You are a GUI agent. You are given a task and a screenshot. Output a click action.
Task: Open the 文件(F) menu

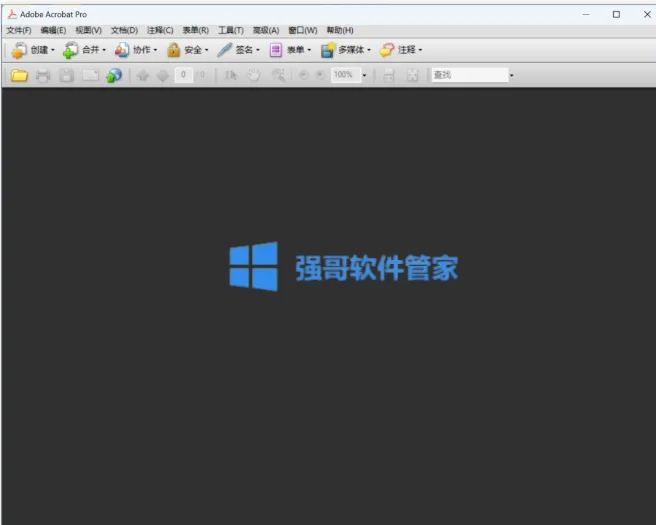point(19,30)
